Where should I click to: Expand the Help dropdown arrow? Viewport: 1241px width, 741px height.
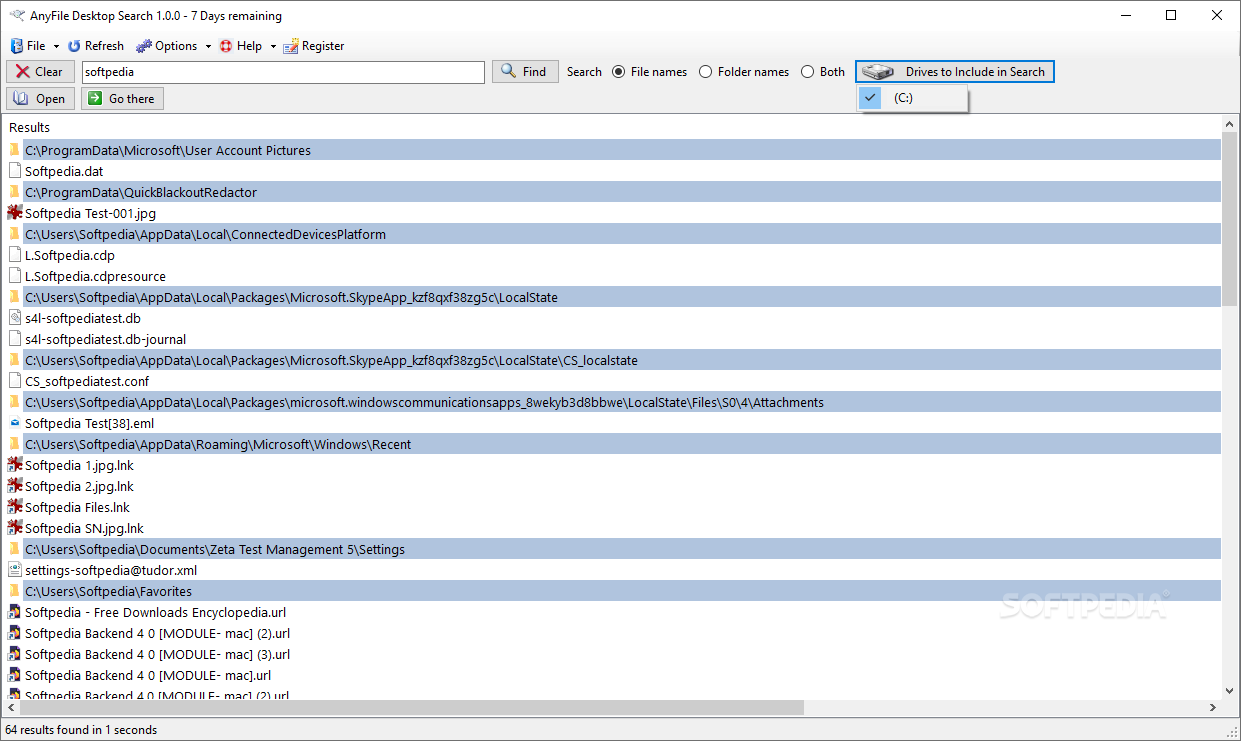(273, 46)
